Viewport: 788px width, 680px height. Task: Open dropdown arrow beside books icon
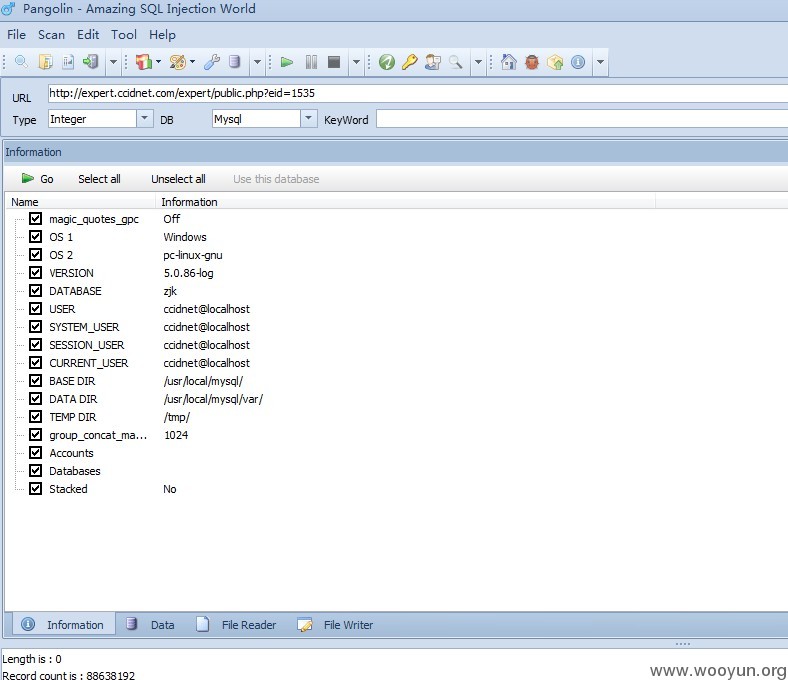158,62
